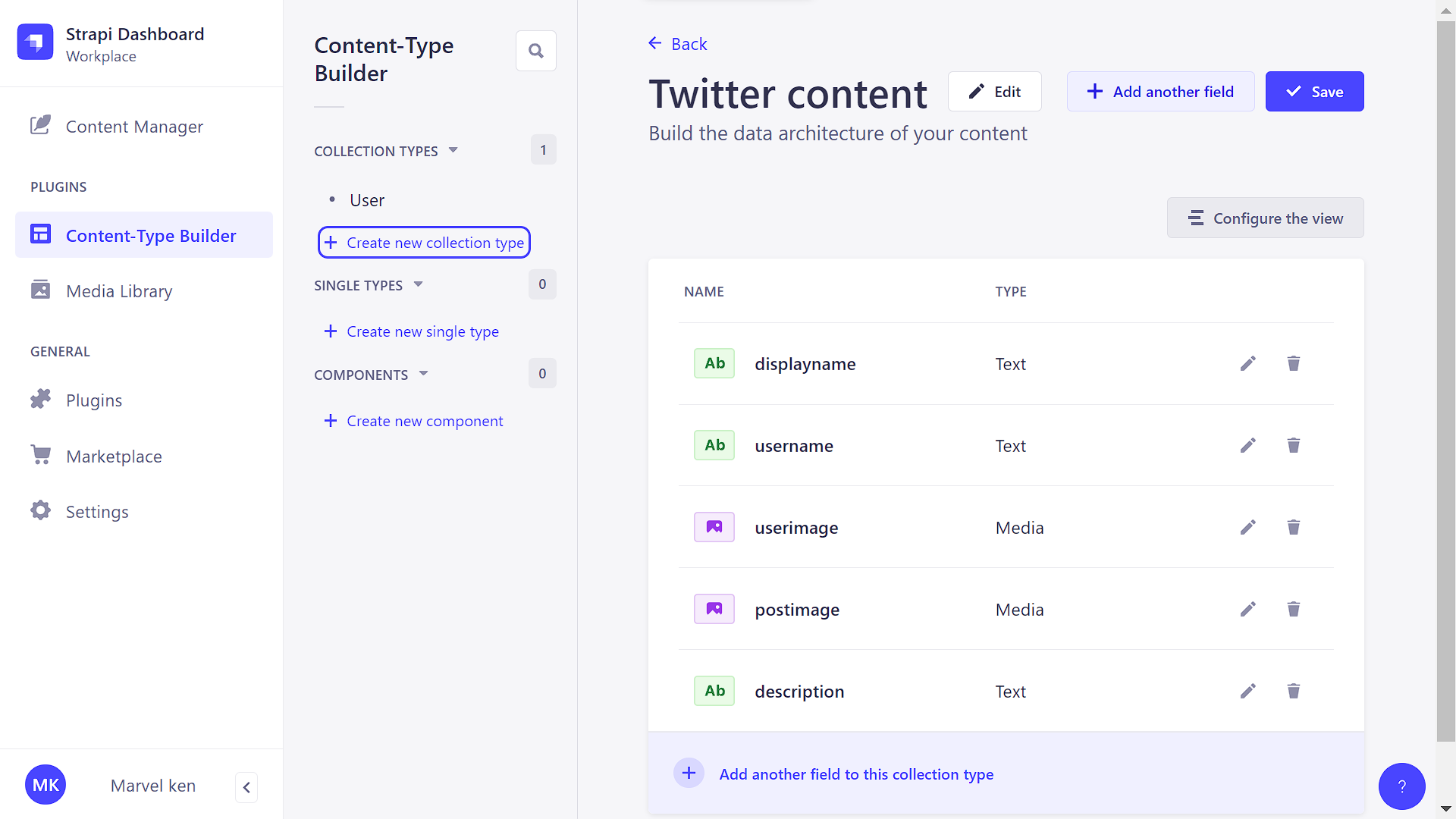This screenshot has height=819, width=1456.
Task: Select Content-Type Builder in the sidebar
Action: click(144, 235)
